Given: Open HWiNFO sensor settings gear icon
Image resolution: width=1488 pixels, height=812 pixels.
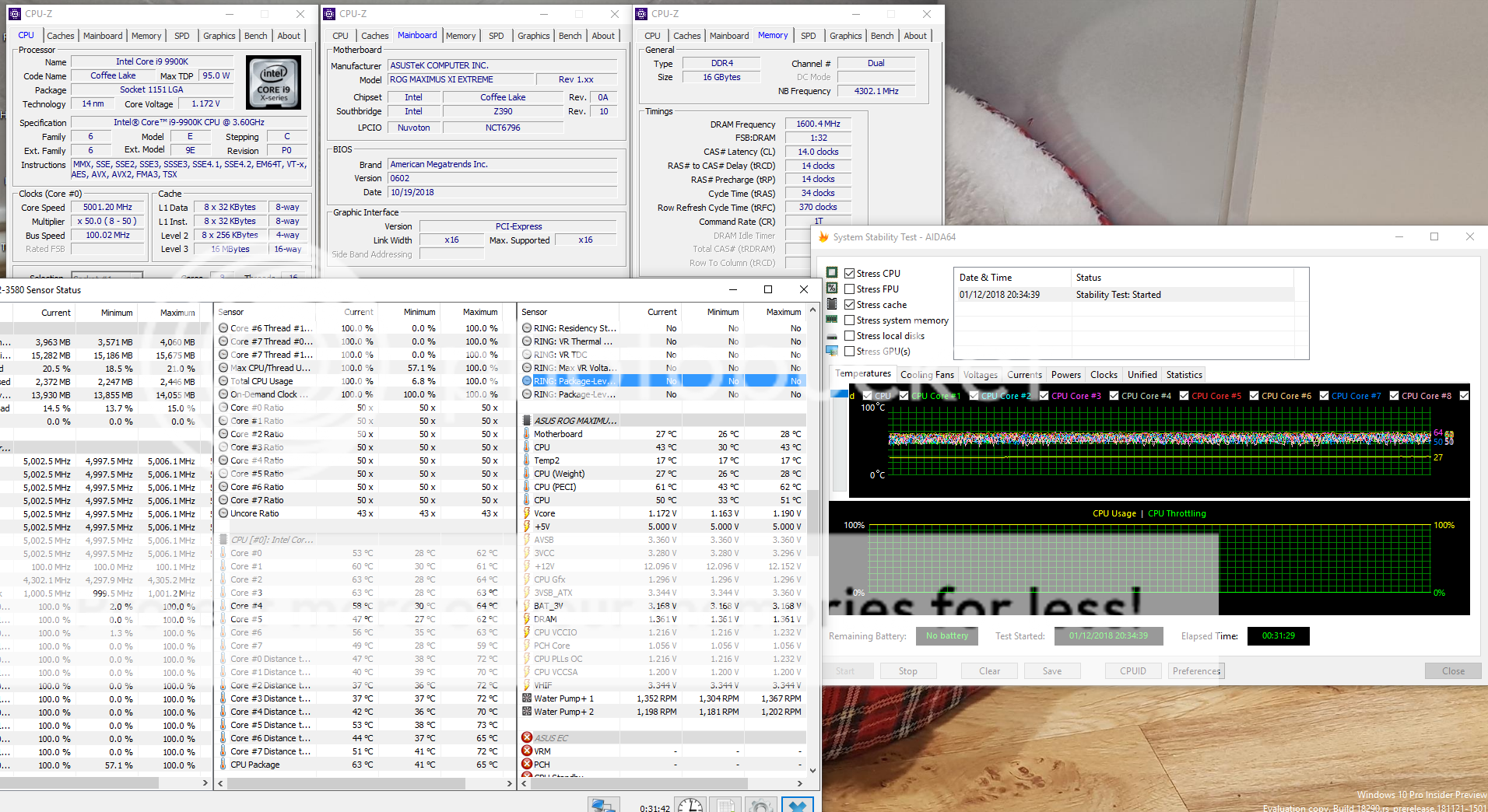Looking at the screenshot, I should [x=761, y=805].
